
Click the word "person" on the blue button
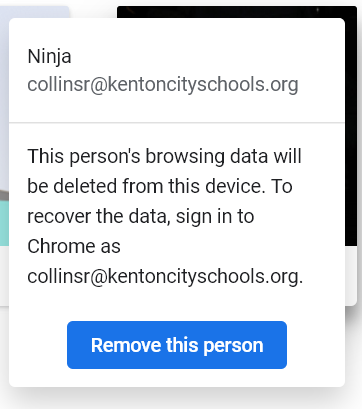tap(233, 346)
